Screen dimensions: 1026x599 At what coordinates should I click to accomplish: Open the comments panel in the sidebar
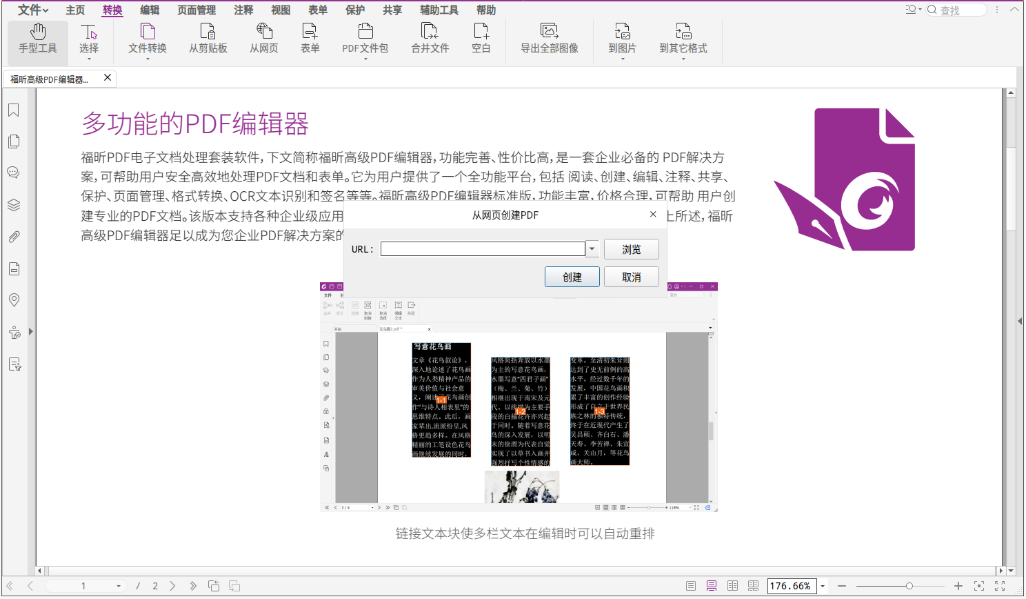[14, 173]
